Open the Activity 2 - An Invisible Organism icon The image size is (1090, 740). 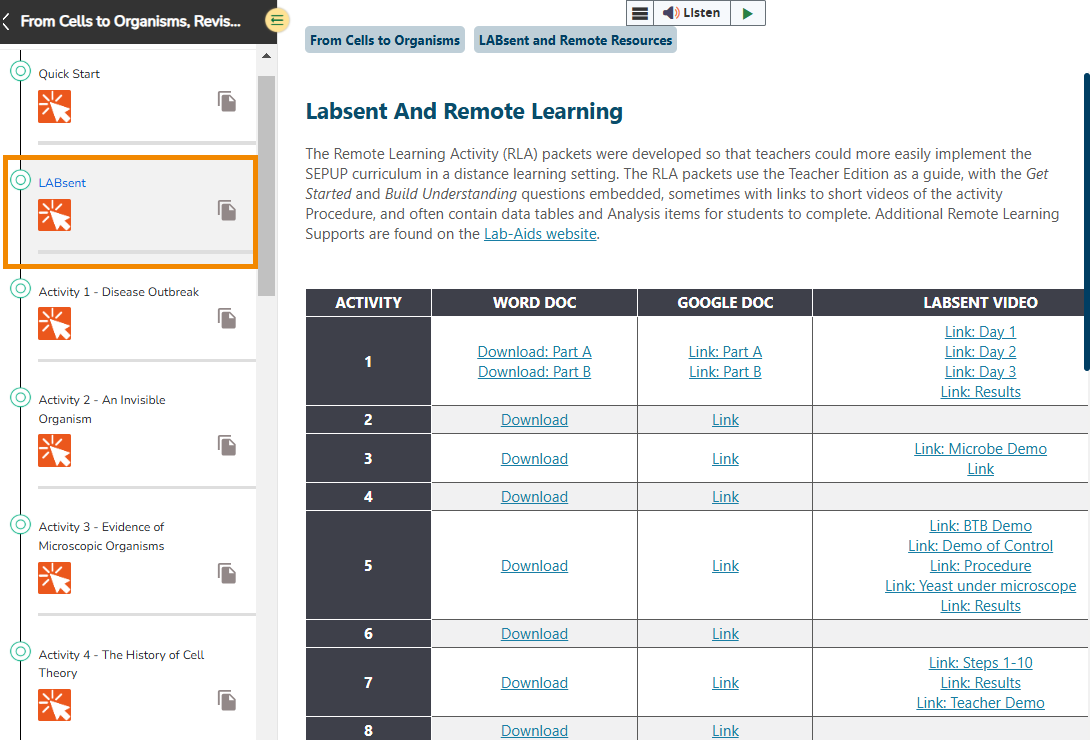point(54,450)
